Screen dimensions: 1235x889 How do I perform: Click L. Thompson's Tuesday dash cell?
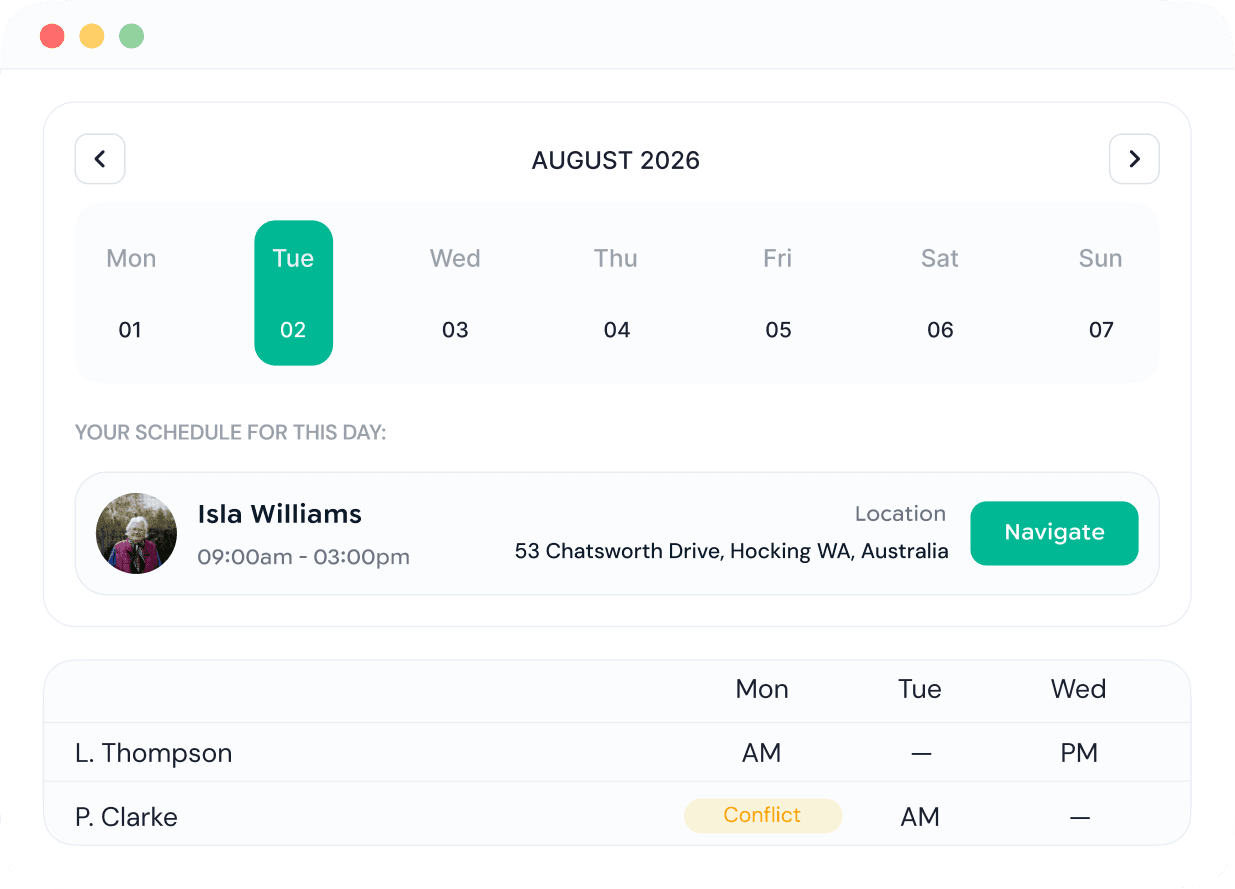tap(921, 754)
